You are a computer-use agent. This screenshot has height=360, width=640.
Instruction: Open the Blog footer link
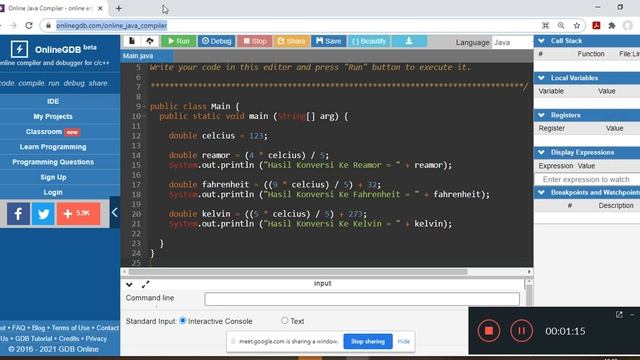(38, 328)
